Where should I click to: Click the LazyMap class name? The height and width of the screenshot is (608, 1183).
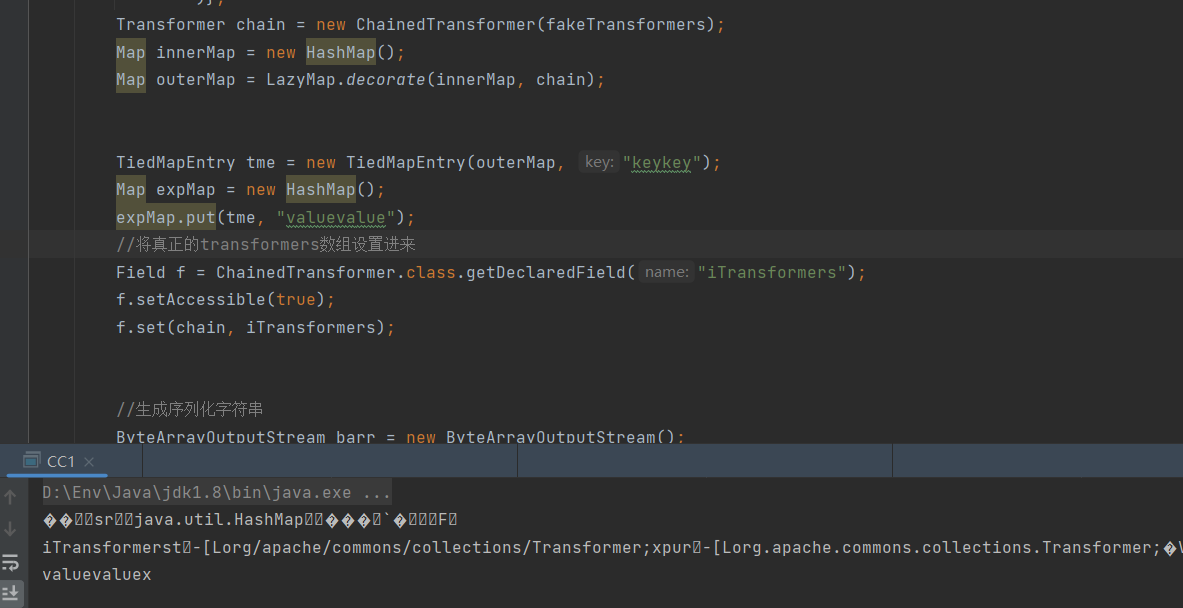[301, 79]
